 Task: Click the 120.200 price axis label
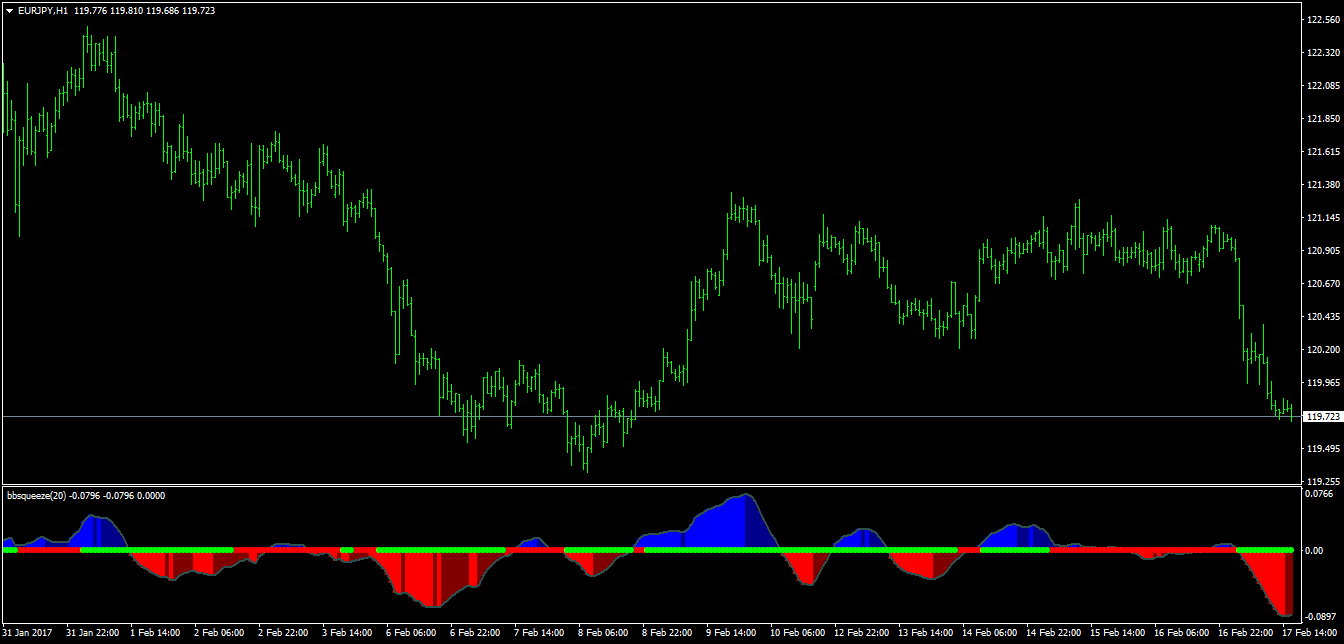coord(1322,350)
